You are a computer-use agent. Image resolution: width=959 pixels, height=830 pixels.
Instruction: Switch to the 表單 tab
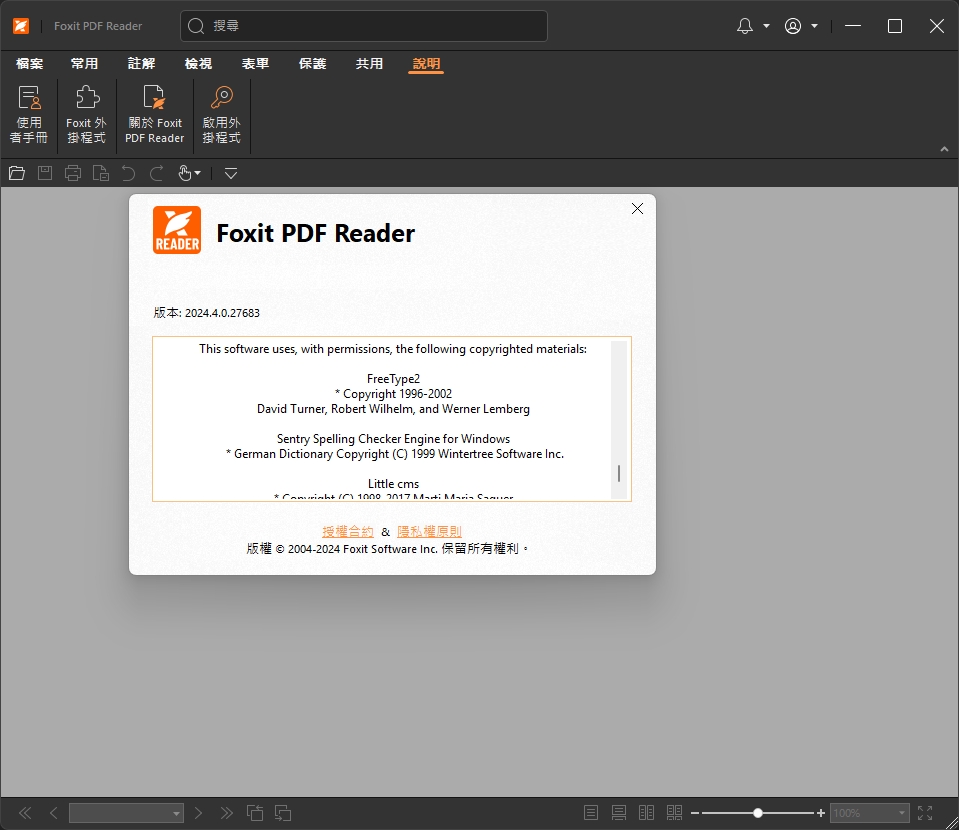pyautogui.click(x=255, y=64)
